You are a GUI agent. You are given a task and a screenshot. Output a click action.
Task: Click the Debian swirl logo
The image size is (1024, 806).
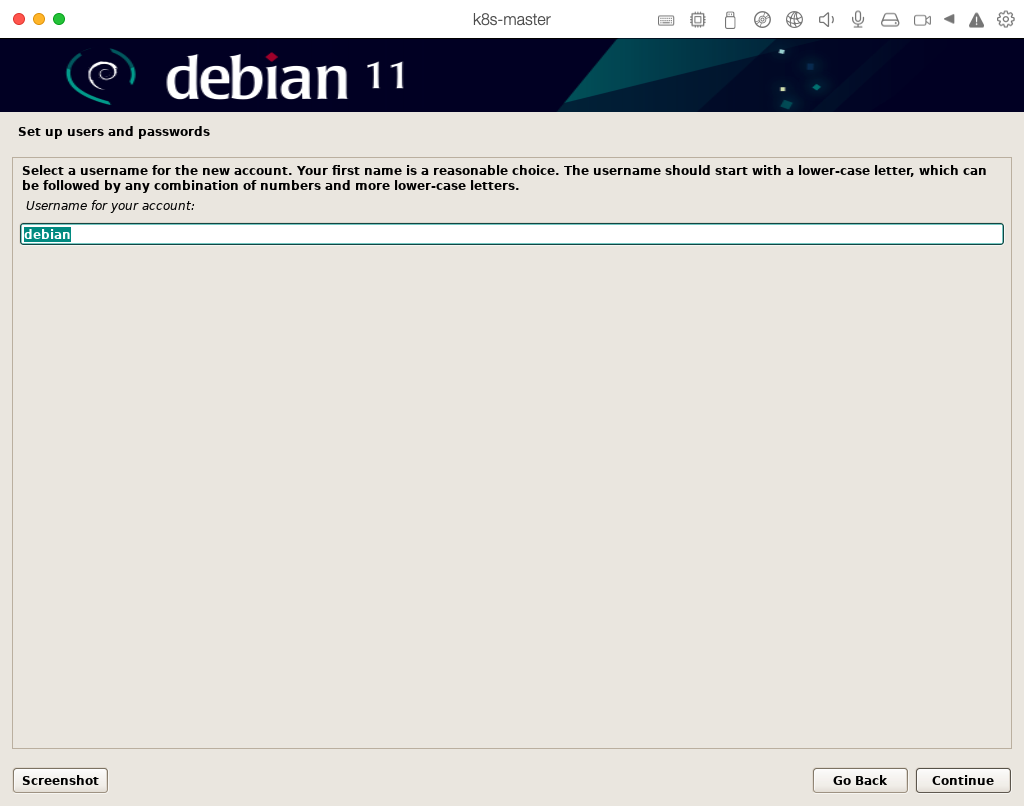(101, 76)
